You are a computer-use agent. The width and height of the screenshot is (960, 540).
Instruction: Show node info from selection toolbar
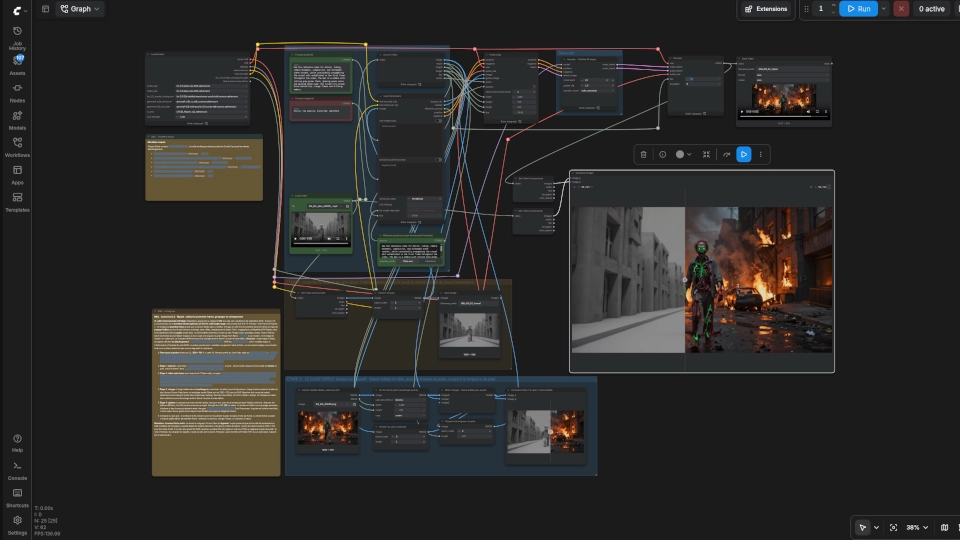tap(662, 154)
